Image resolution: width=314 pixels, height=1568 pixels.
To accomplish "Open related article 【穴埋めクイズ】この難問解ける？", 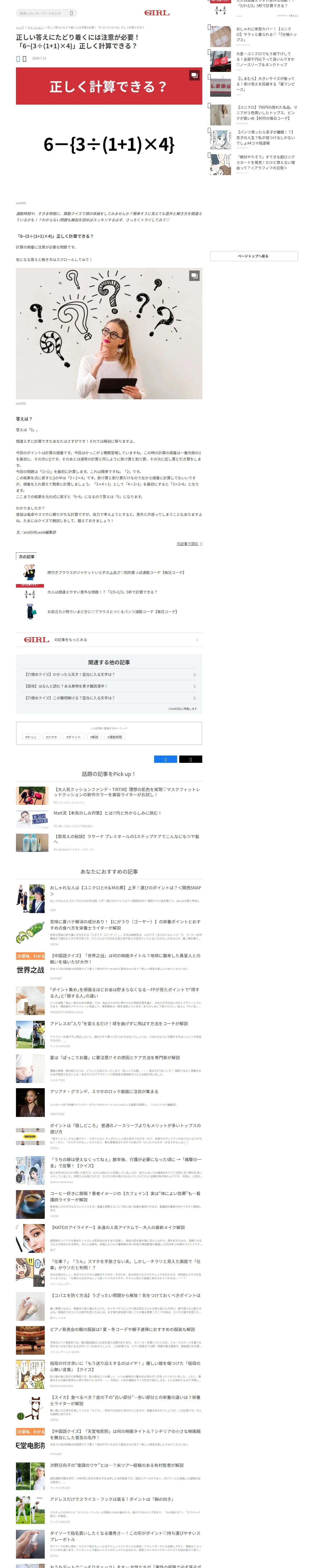I will tap(109, 698).
